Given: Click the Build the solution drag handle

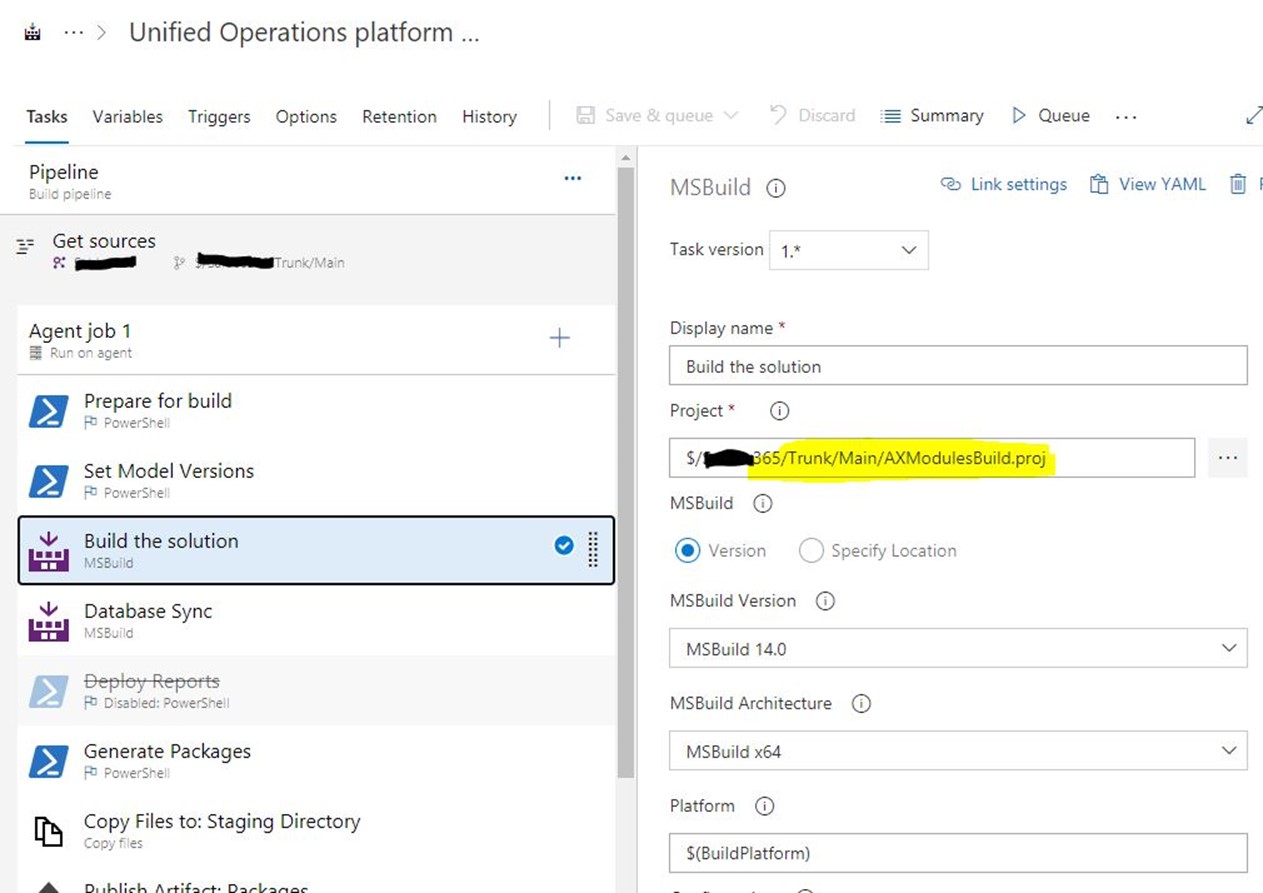Looking at the screenshot, I should click(593, 549).
